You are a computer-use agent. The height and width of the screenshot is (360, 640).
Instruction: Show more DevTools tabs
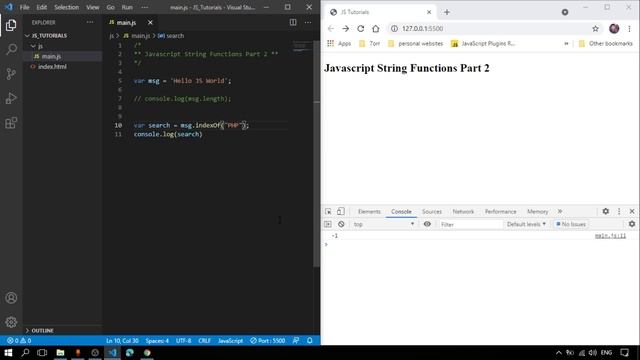pos(560,211)
